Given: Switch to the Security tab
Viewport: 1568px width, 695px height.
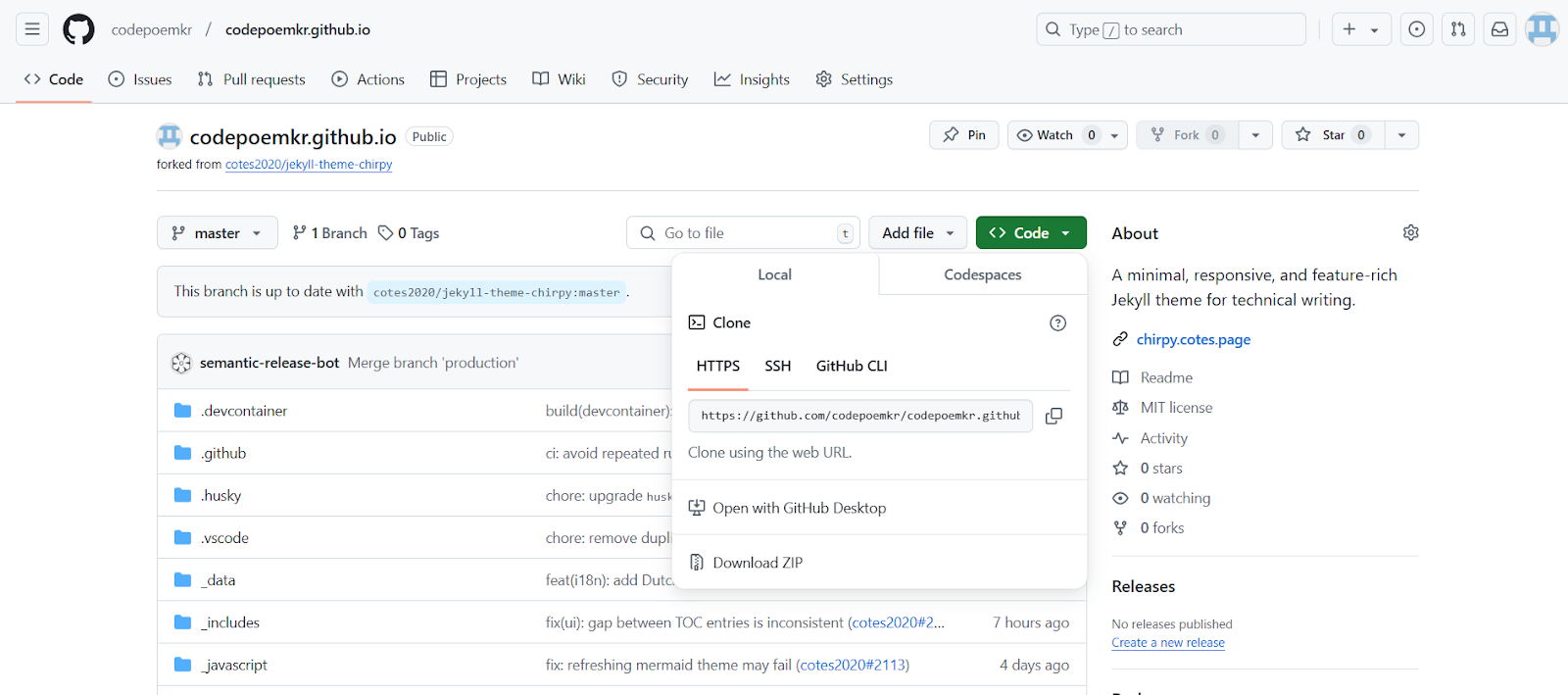Looking at the screenshot, I should (650, 79).
